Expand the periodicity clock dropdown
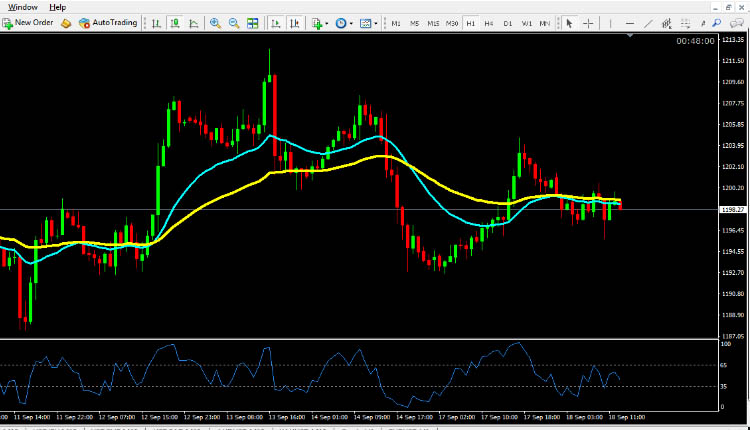Screen dimensions: 750x430 pyautogui.click(x=350, y=22)
